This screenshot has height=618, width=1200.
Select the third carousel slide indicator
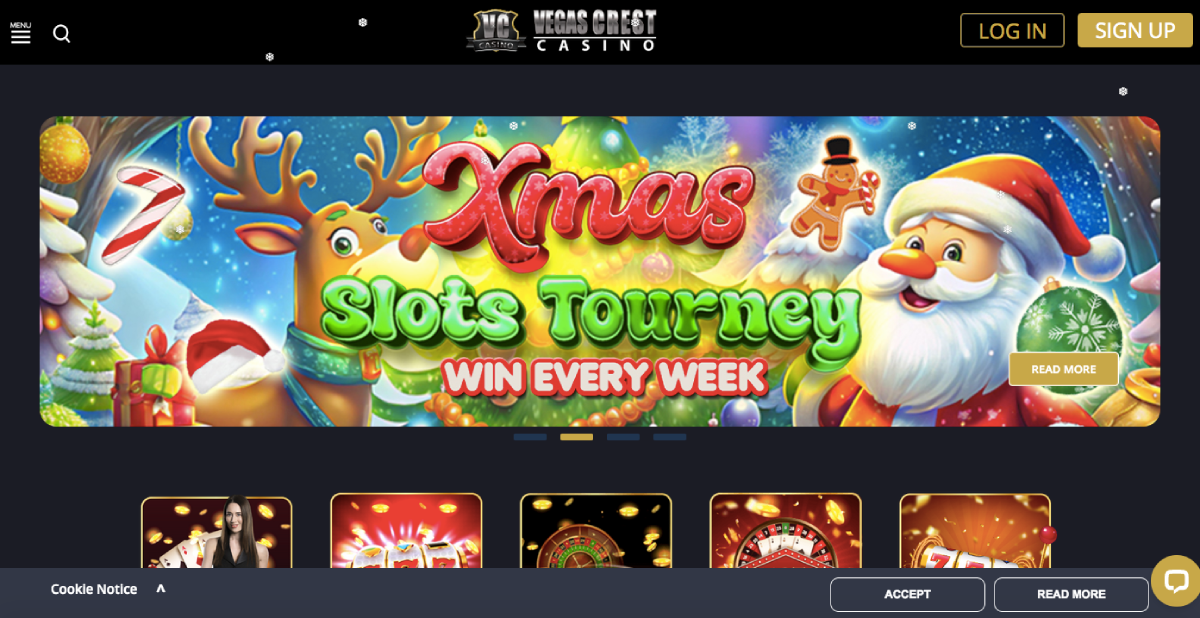623,437
